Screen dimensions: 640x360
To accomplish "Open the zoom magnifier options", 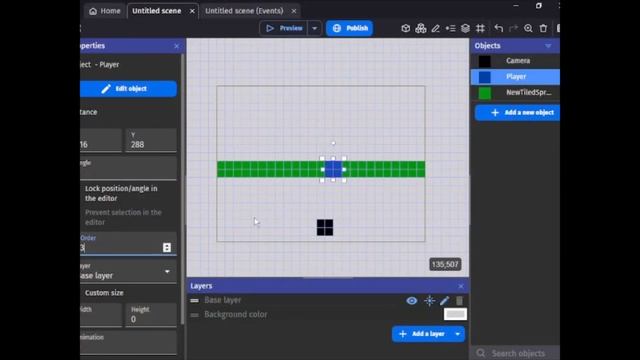I will (528, 28).
